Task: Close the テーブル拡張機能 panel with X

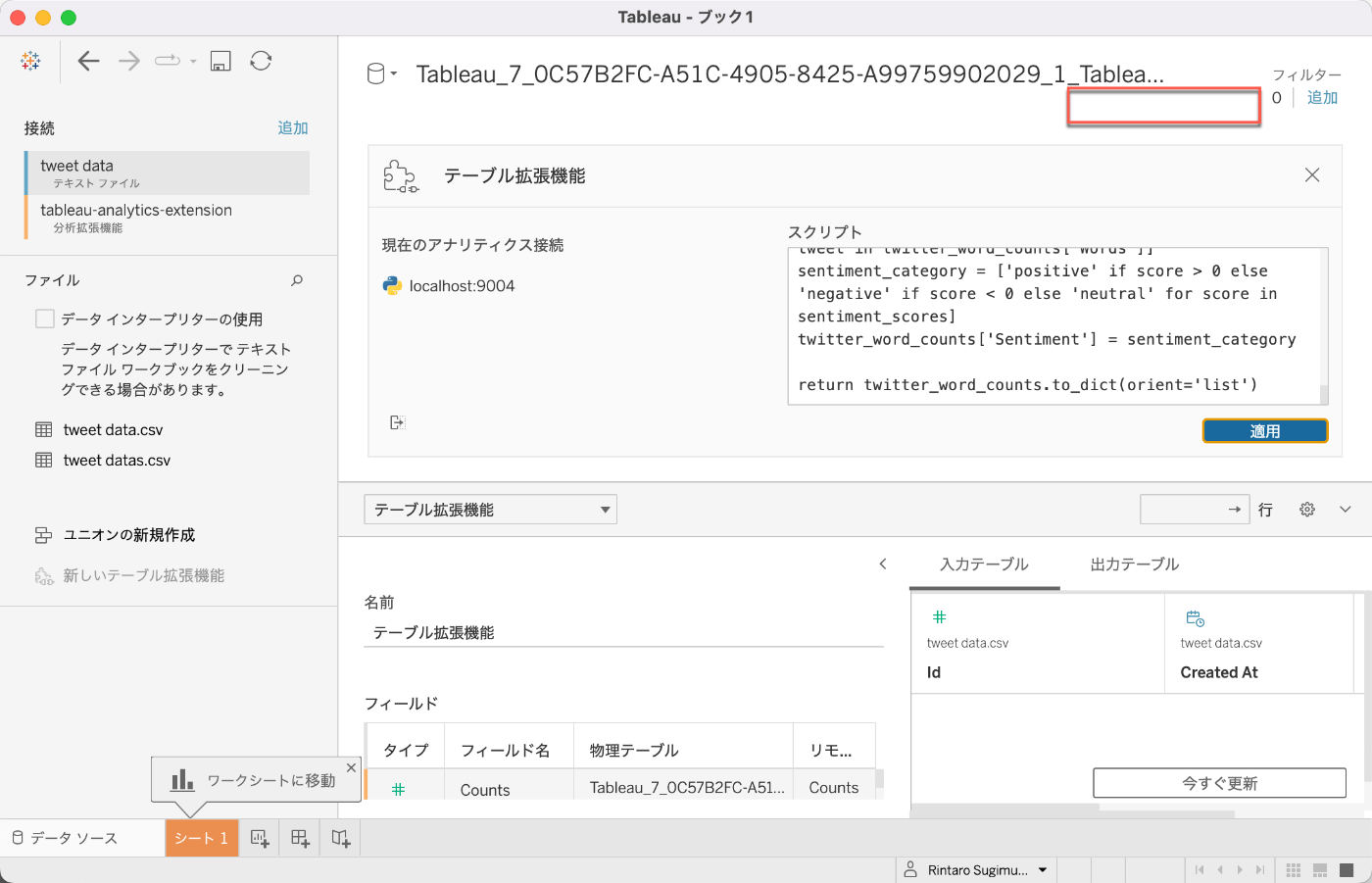Action: pyautogui.click(x=1312, y=174)
